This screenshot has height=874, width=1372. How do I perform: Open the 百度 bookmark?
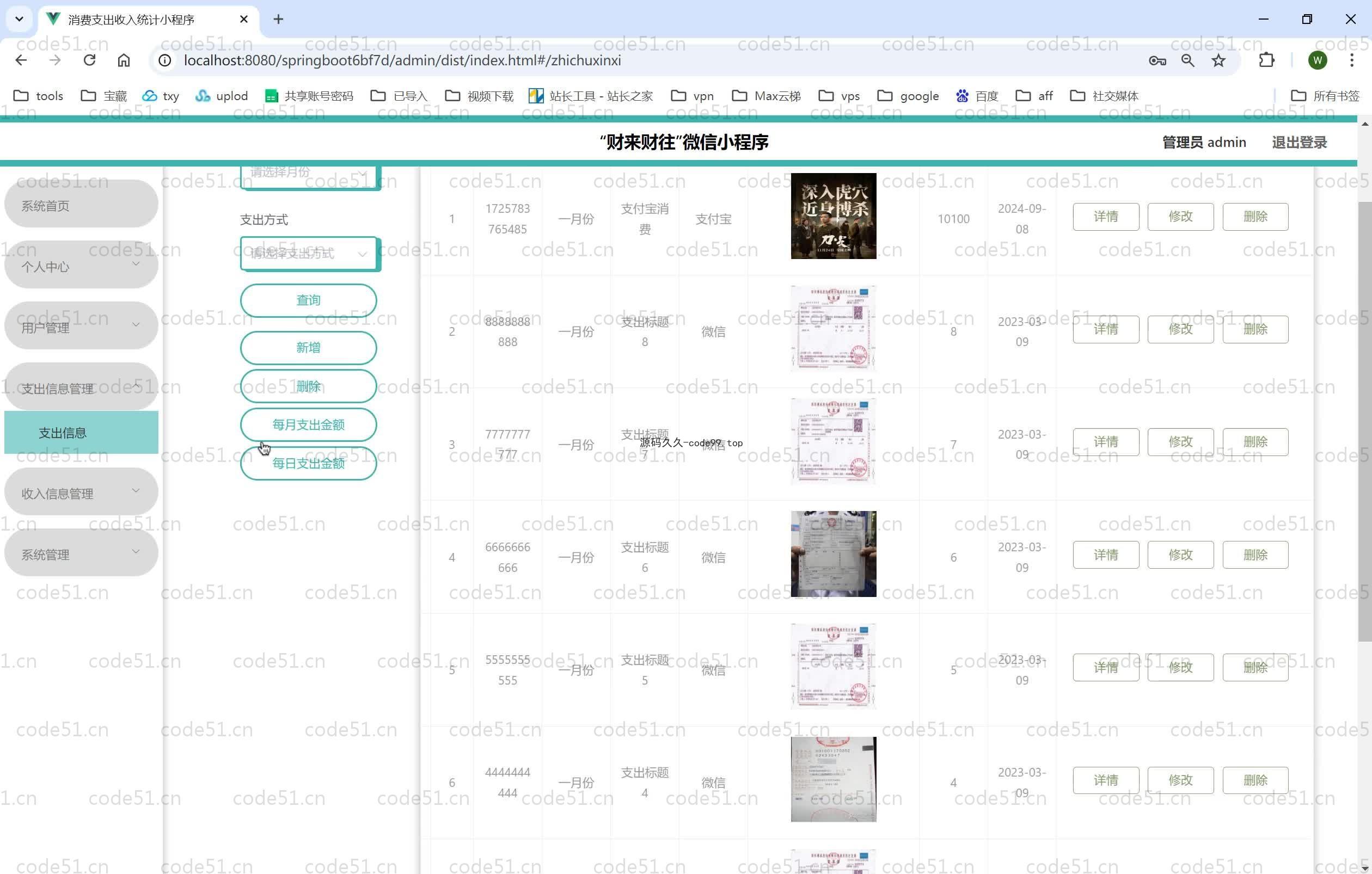[x=977, y=96]
